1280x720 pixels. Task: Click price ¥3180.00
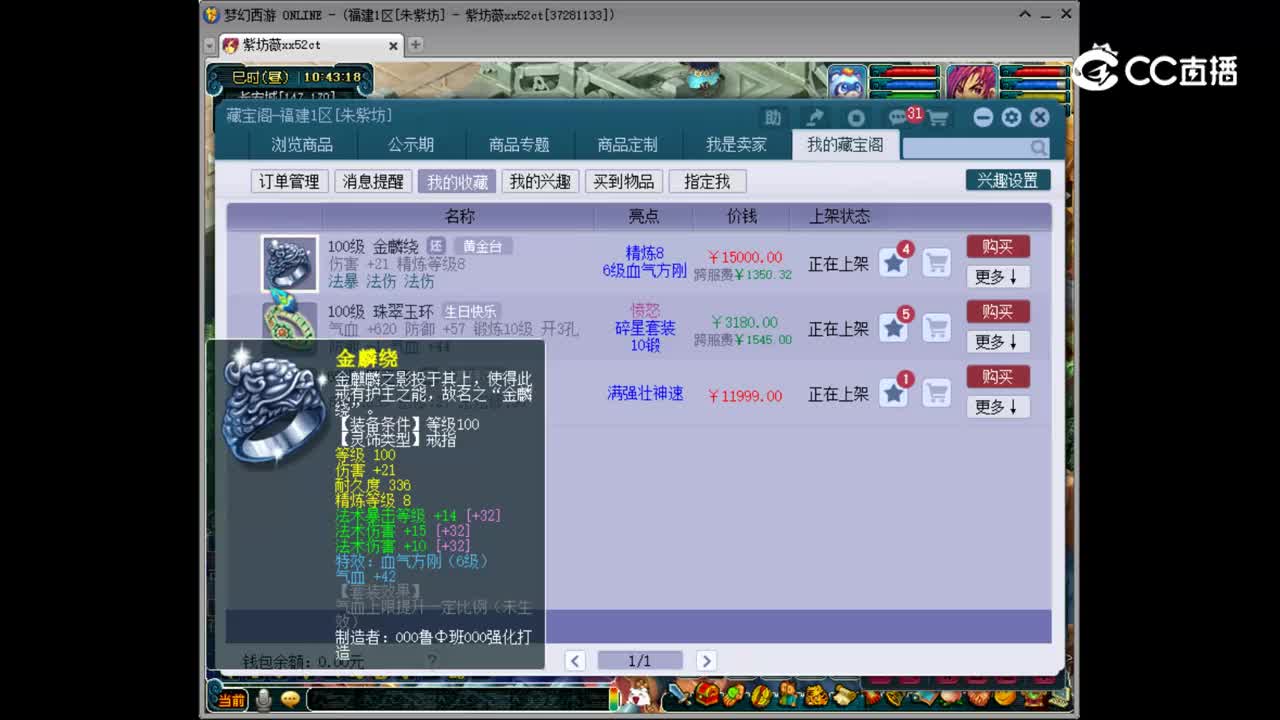click(744, 322)
